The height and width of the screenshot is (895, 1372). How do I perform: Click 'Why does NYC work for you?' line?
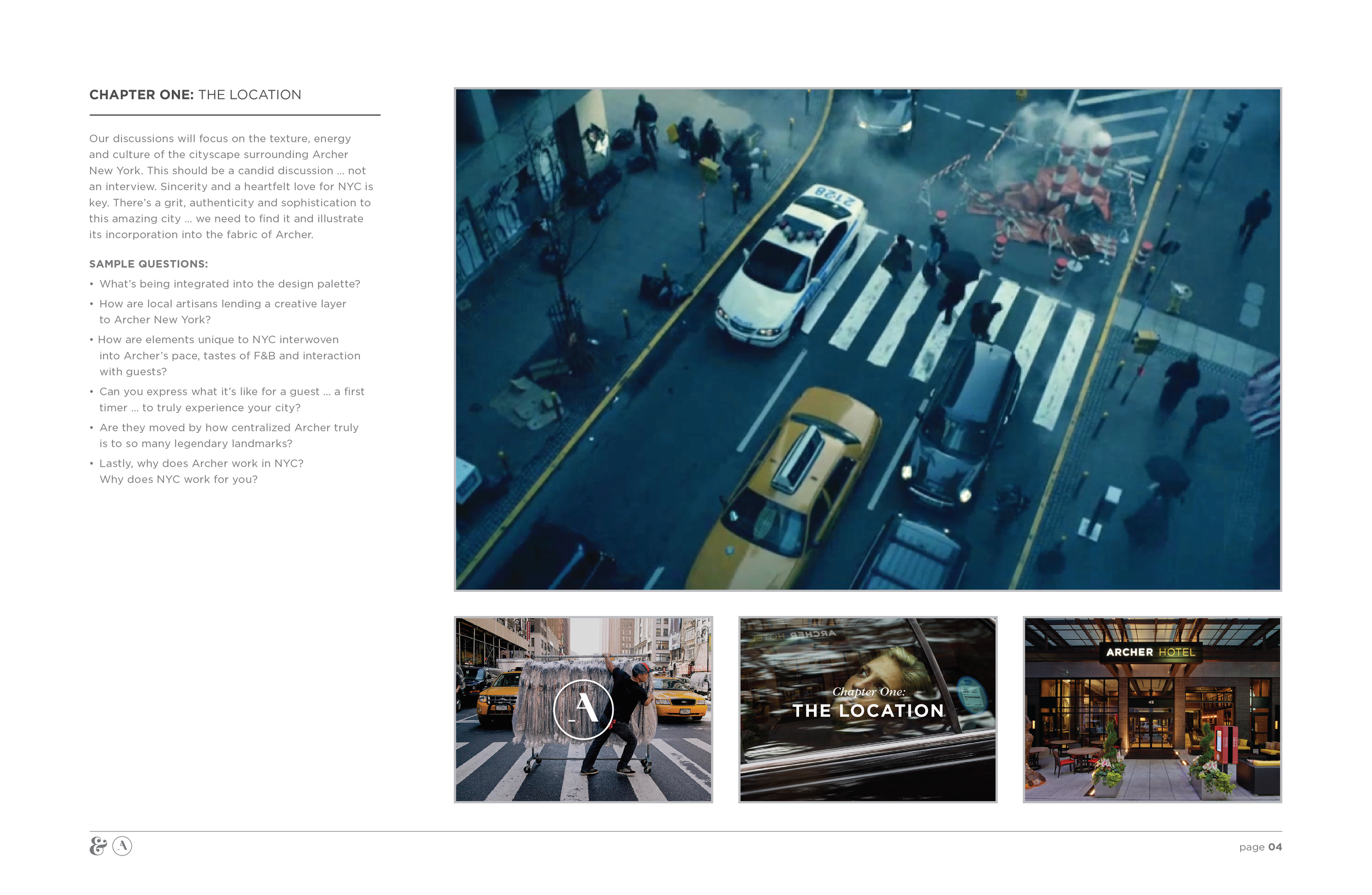click(x=179, y=479)
